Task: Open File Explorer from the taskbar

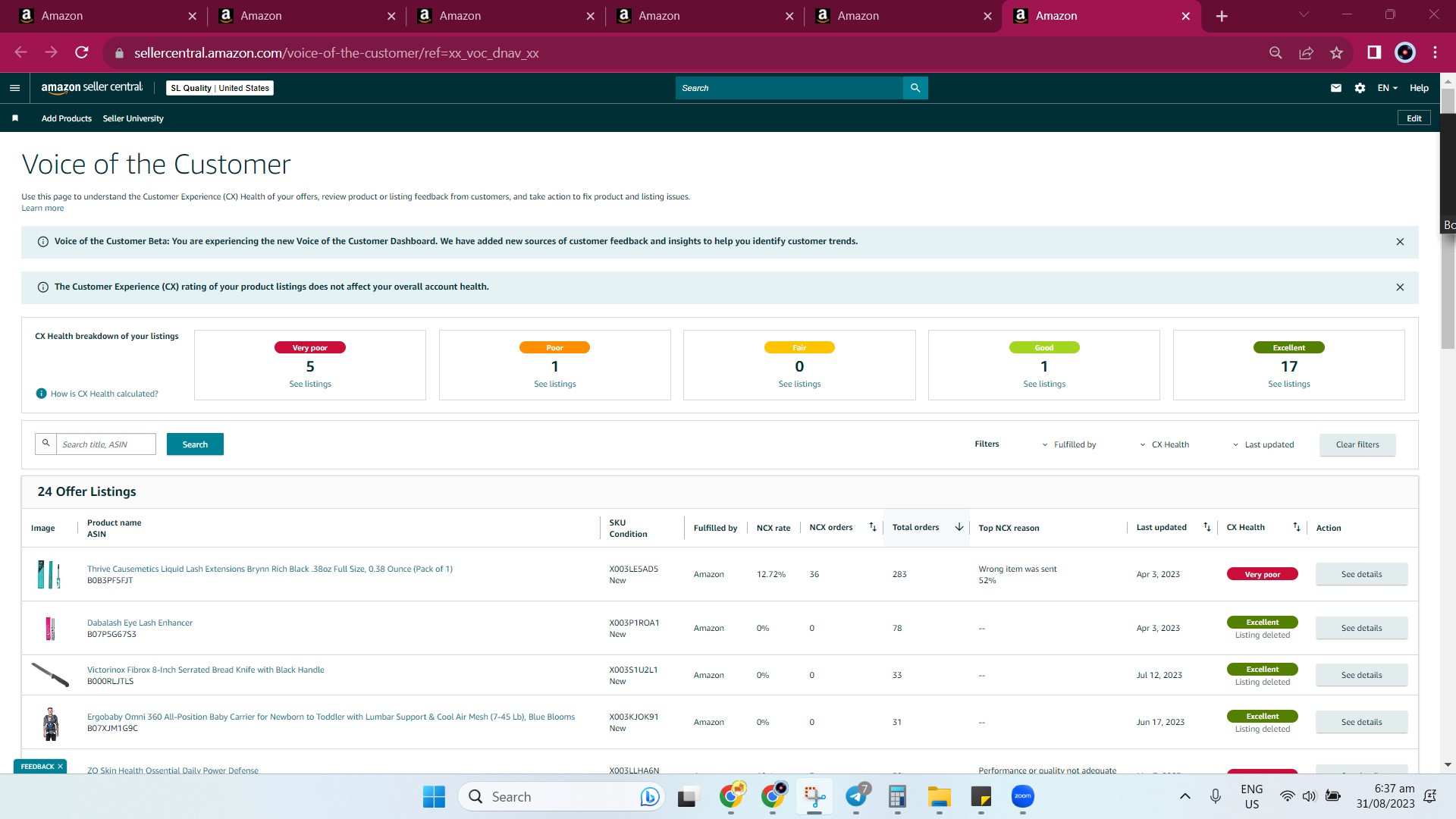Action: pos(939,796)
